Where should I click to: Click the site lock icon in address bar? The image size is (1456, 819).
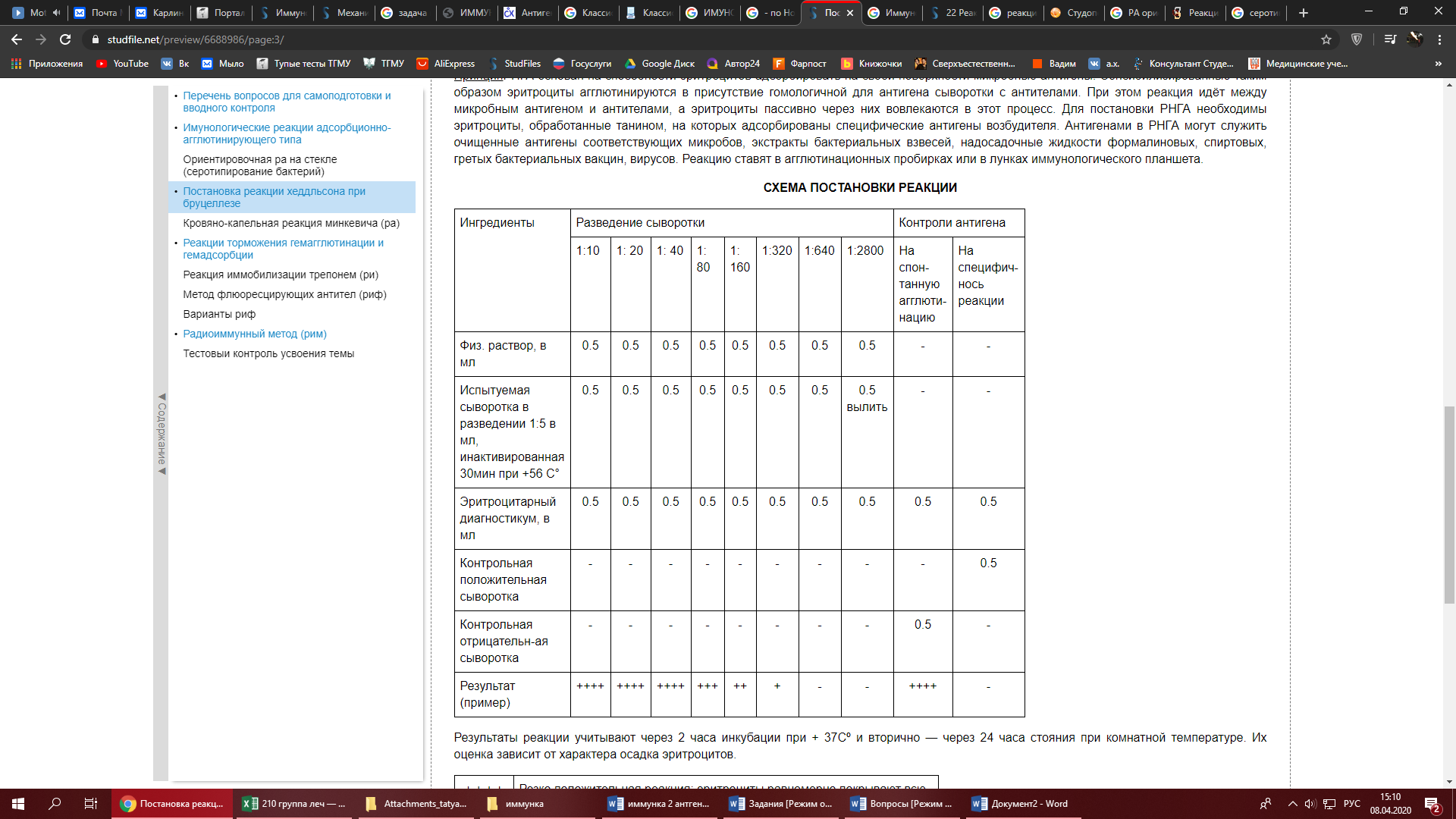point(95,39)
